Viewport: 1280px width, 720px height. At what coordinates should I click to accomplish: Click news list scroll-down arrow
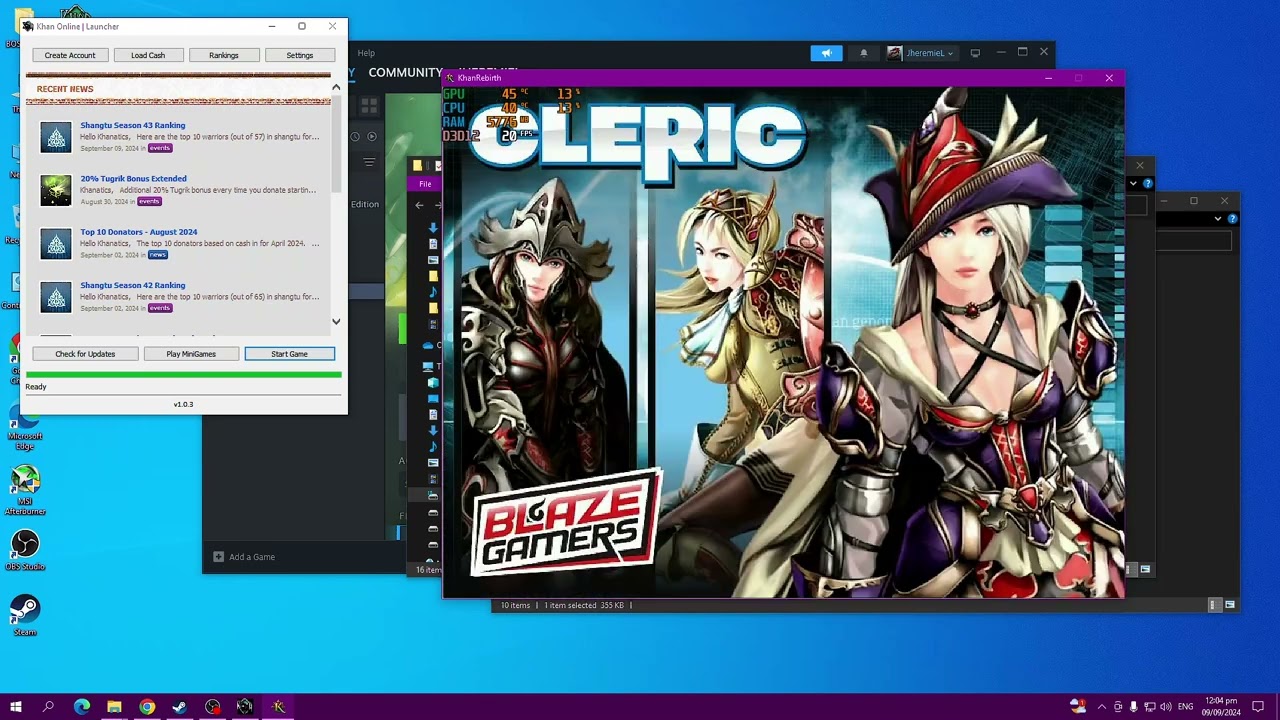[x=336, y=322]
